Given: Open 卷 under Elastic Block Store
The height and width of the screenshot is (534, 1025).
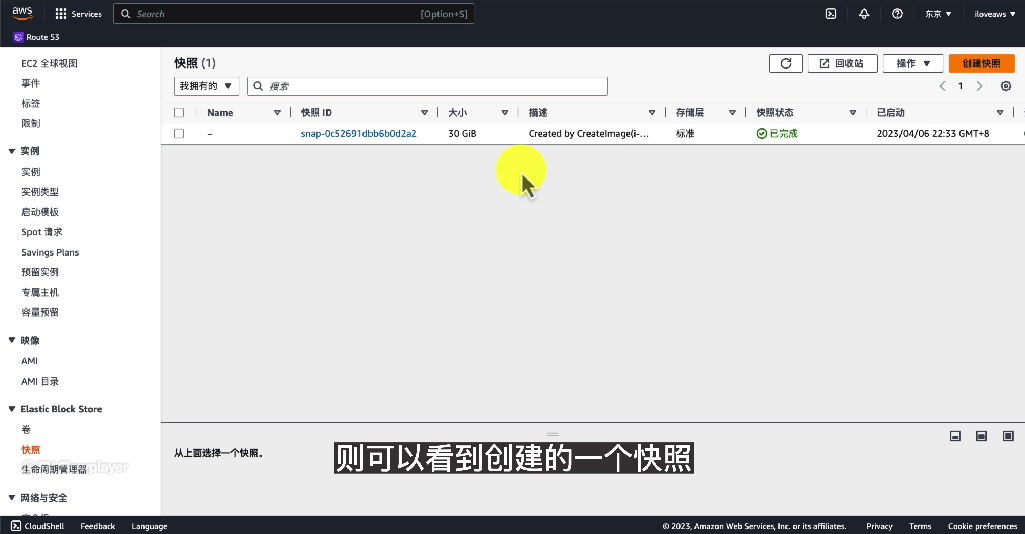Looking at the screenshot, I should (x=26, y=429).
